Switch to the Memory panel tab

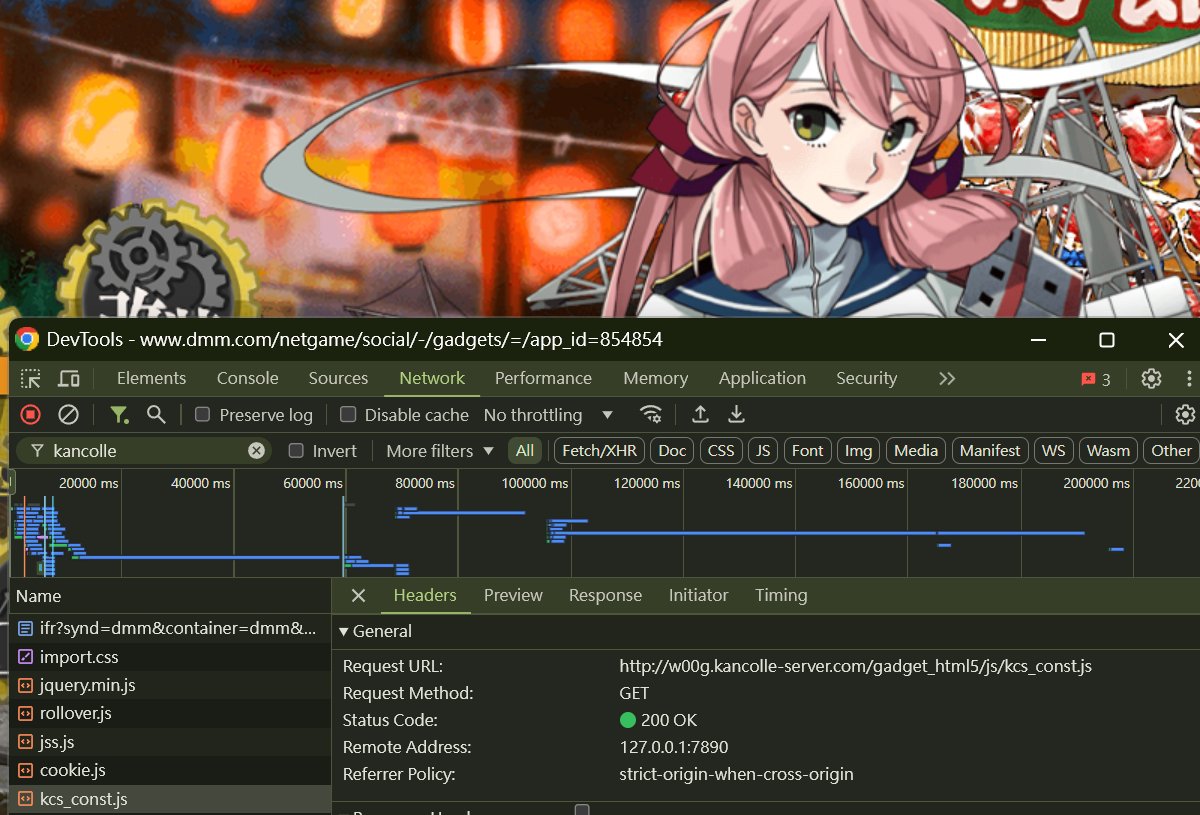click(x=655, y=378)
